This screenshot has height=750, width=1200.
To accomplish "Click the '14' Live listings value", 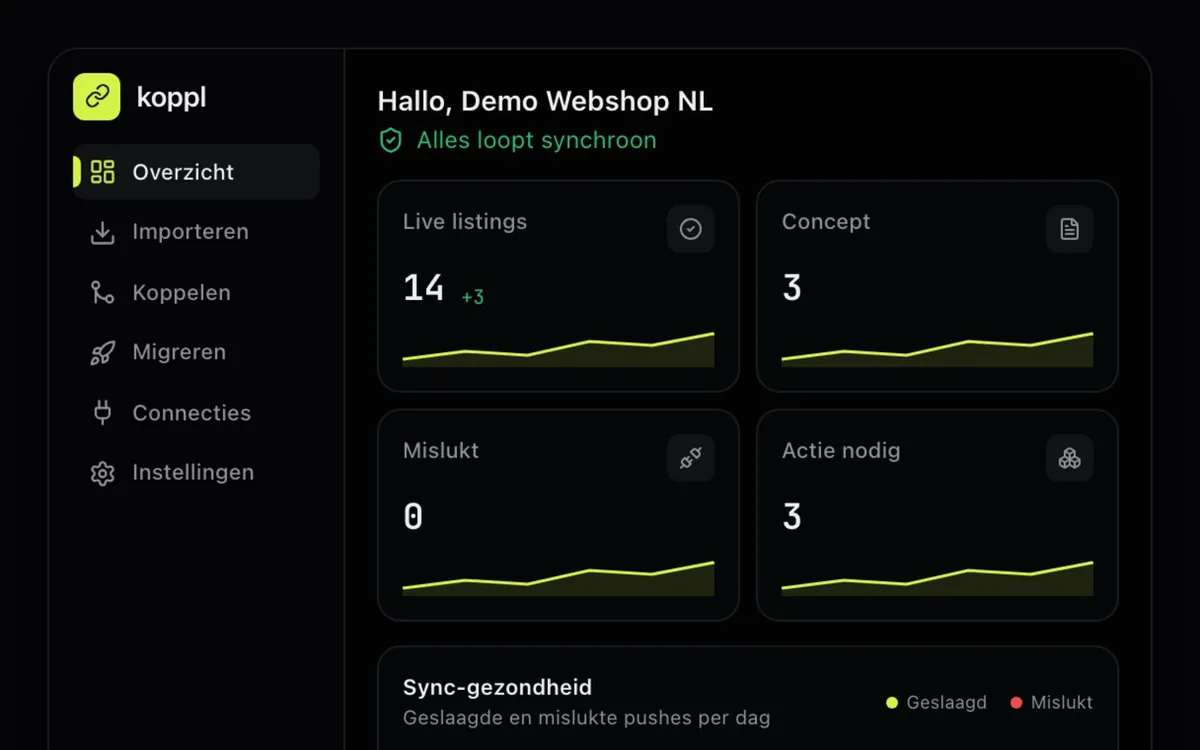I will click(x=424, y=288).
